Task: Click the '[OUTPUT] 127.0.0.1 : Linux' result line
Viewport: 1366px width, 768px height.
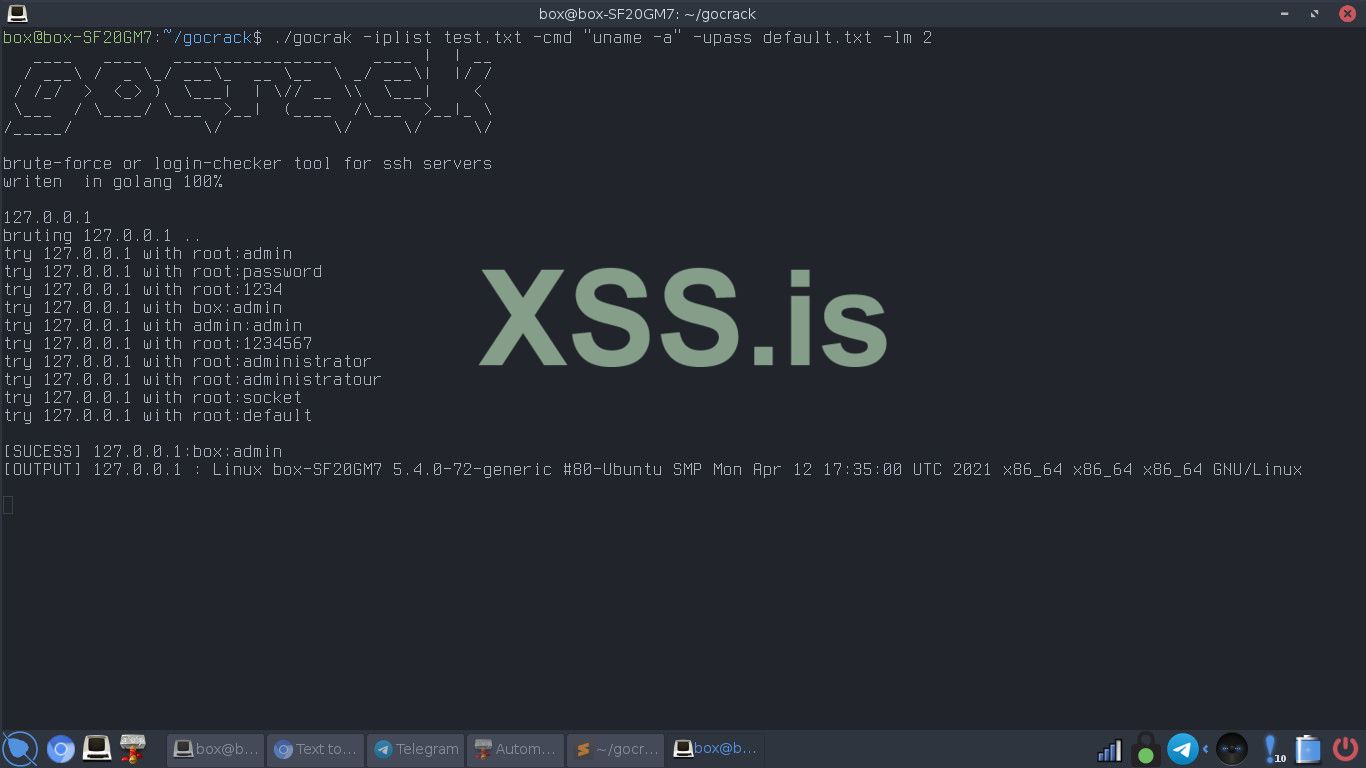Action: pyautogui.click(x=653, y=470)
